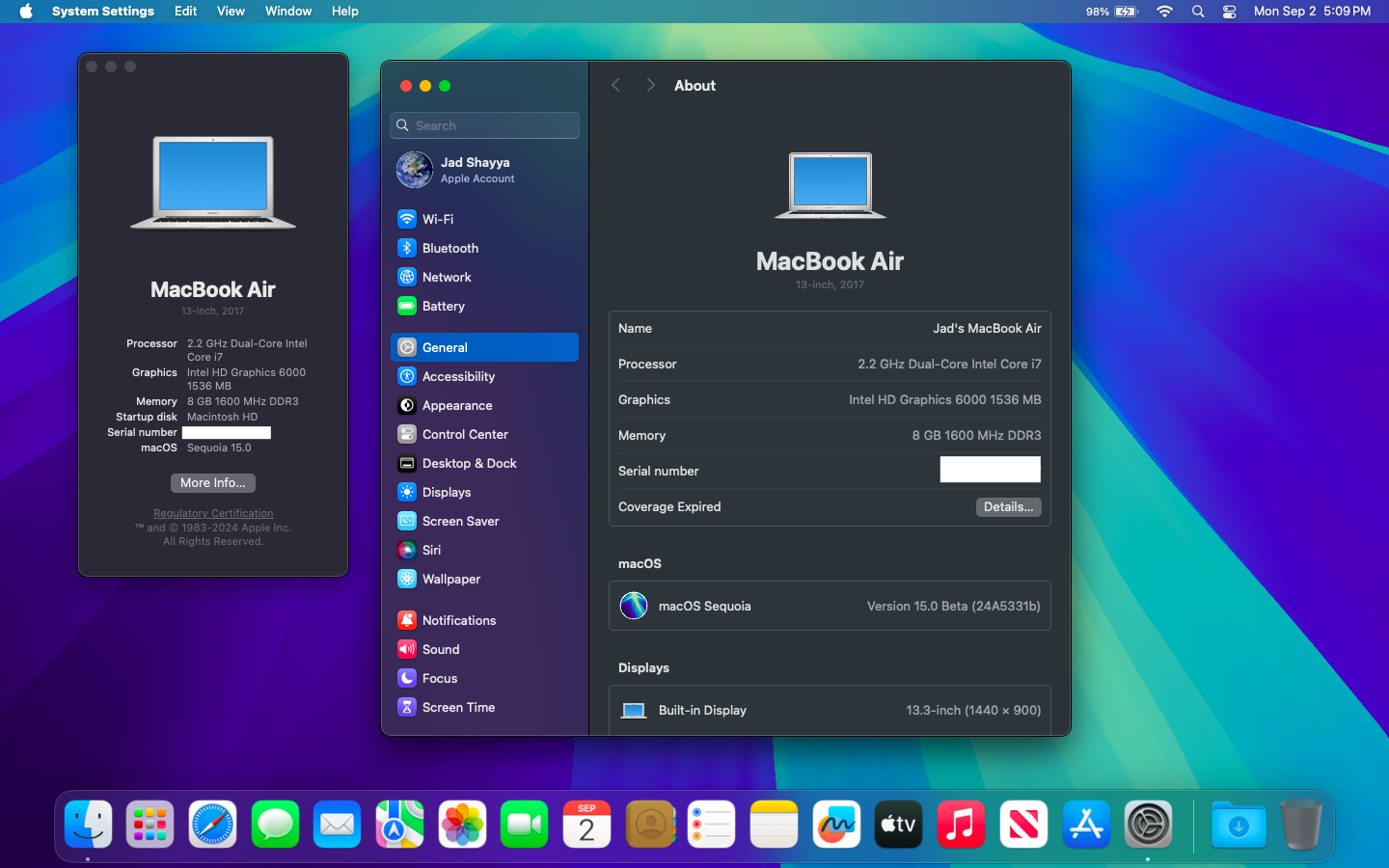Viewport: 1389px width, 868px height.
Task: Open Jad Shayya Apple Account
Action: (x=484, y=170)
